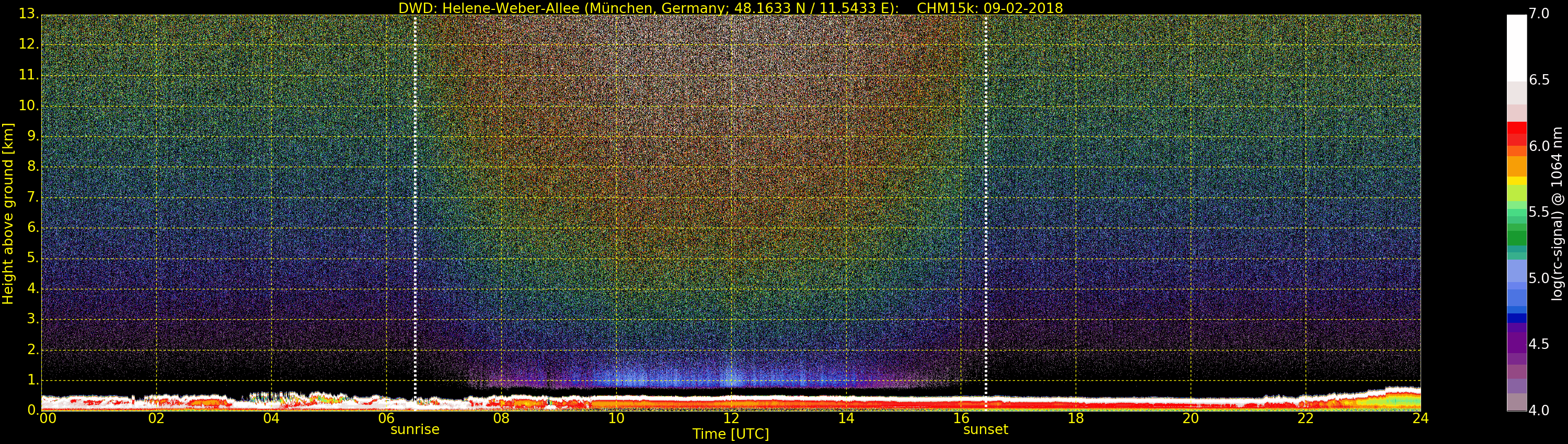Pick the dark green colorbar band
Screen dimensions: 1568x444
point(1516,237)
